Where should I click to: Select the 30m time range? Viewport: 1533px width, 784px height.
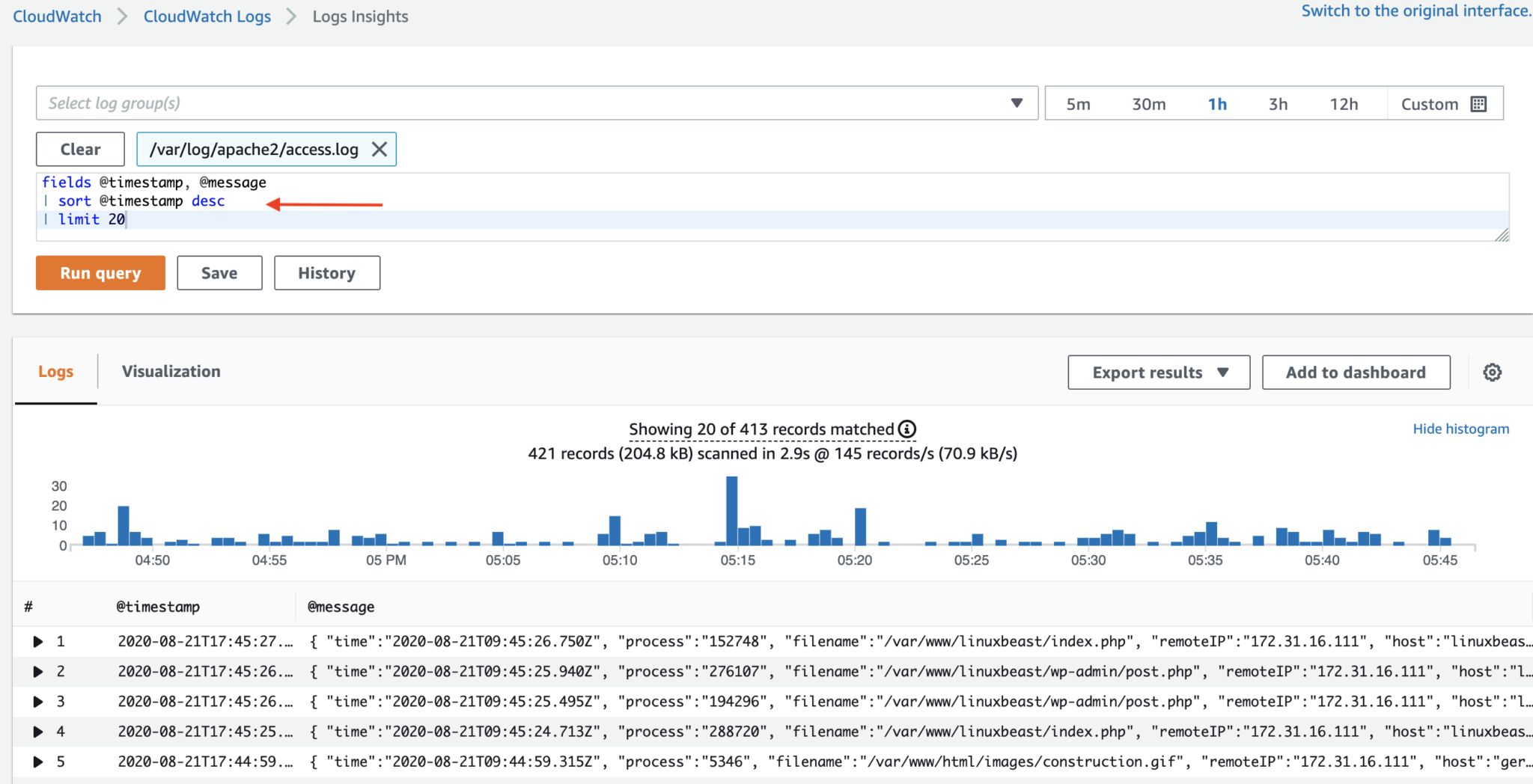1148,104
